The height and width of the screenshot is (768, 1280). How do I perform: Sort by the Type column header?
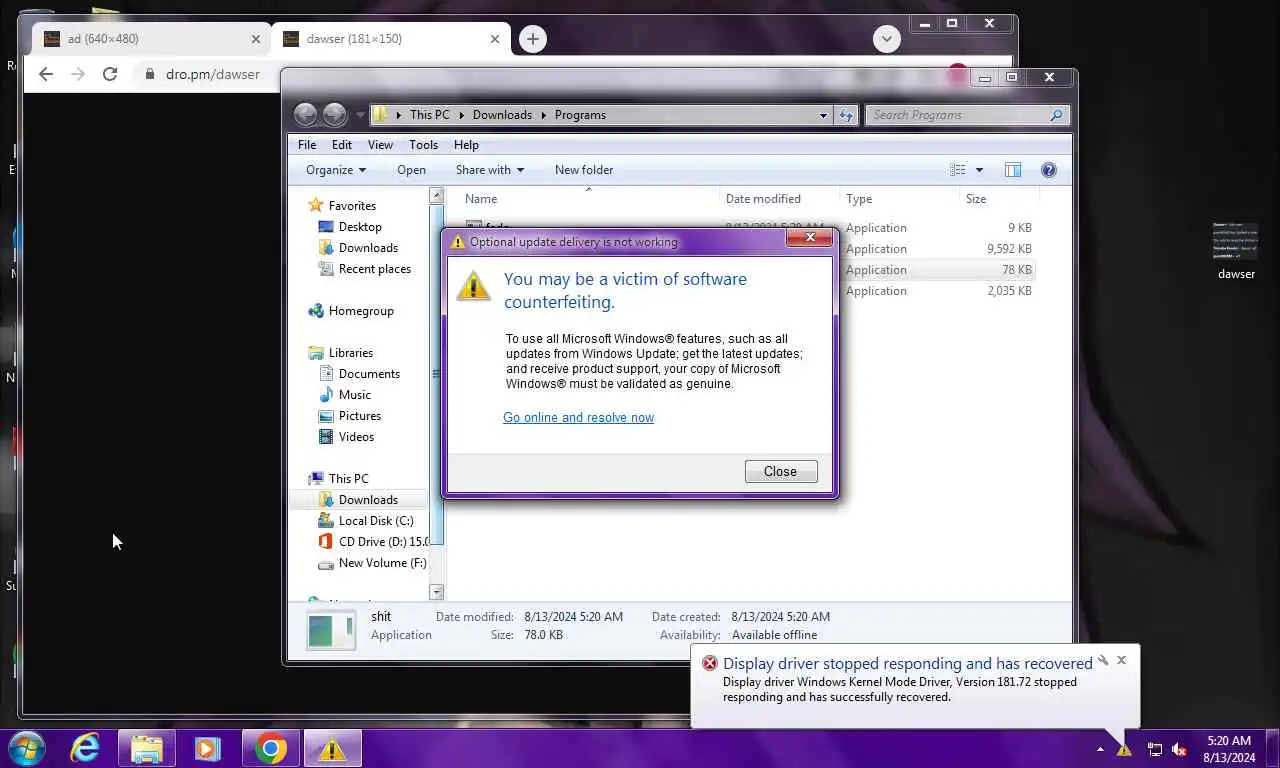(x=898, y=199)
